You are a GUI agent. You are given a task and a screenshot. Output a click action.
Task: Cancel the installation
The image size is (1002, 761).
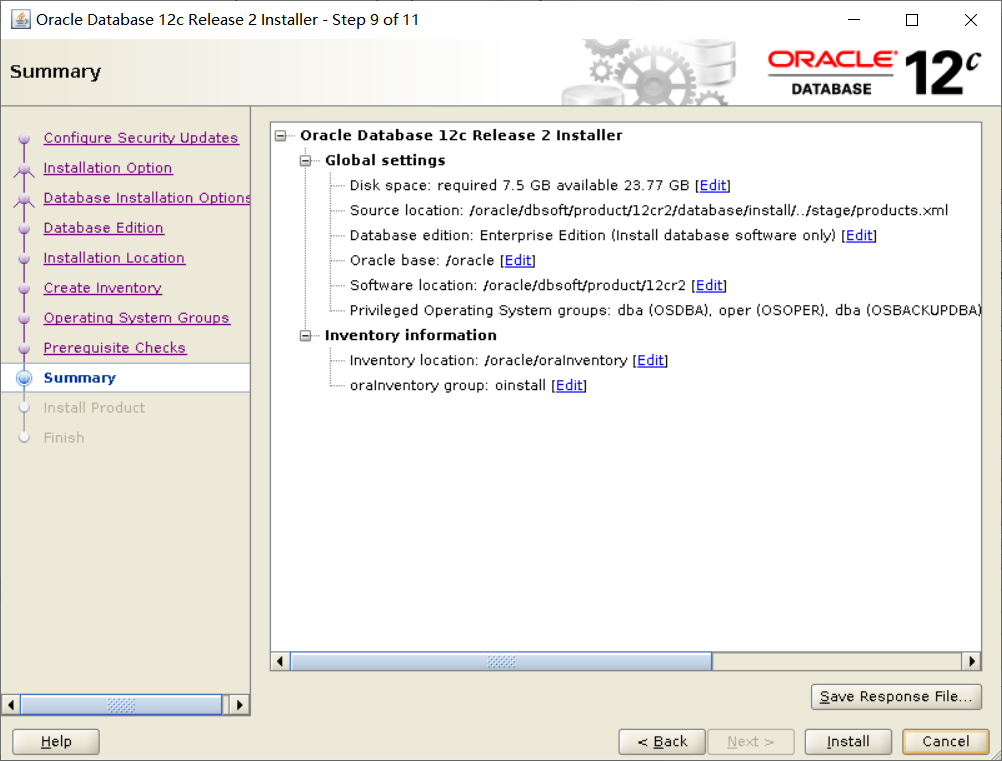(945, 741)
